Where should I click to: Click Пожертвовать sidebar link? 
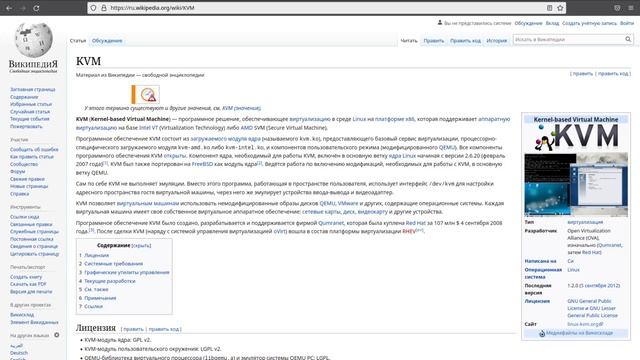(26, 127)
